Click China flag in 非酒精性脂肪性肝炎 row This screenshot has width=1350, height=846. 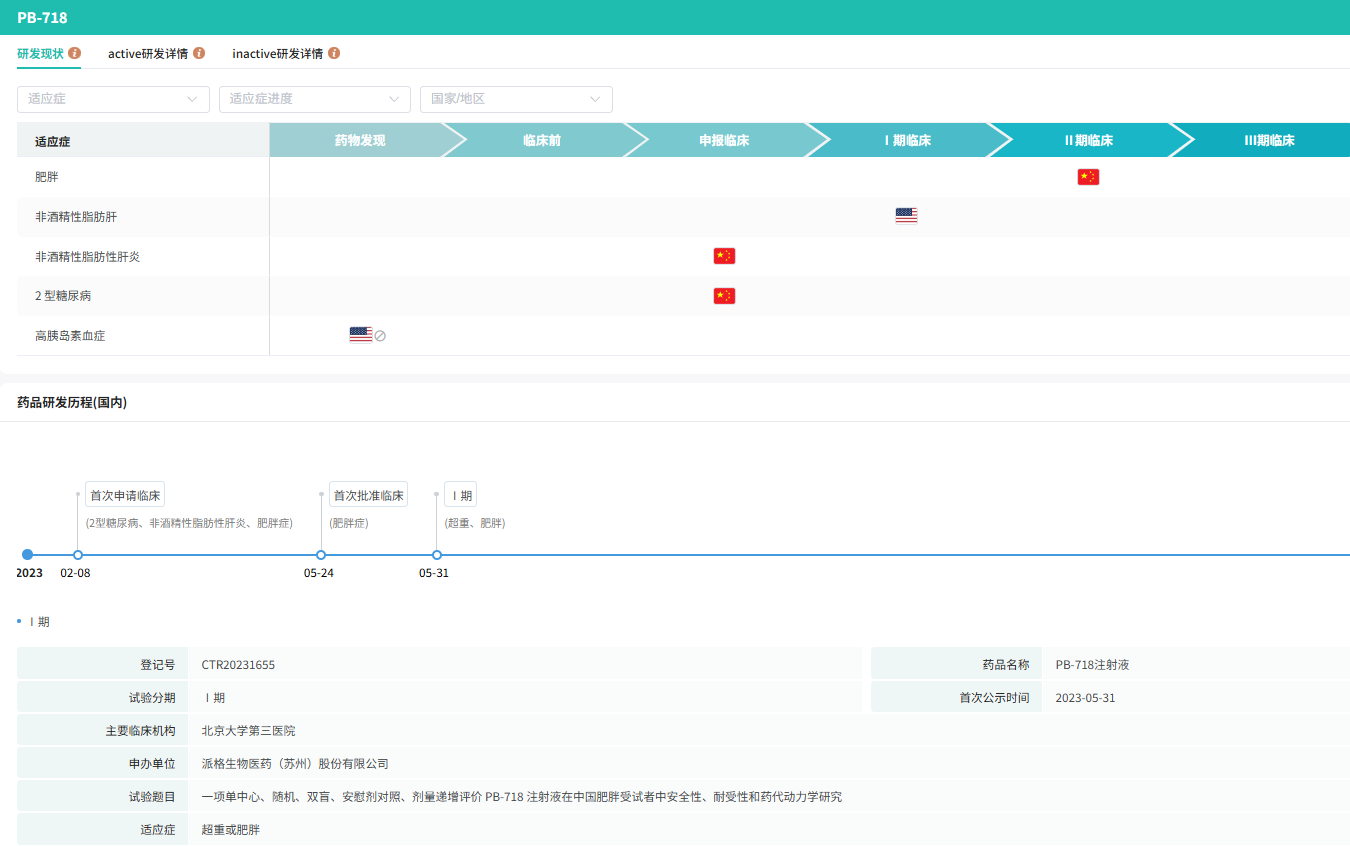pos(724,256)
